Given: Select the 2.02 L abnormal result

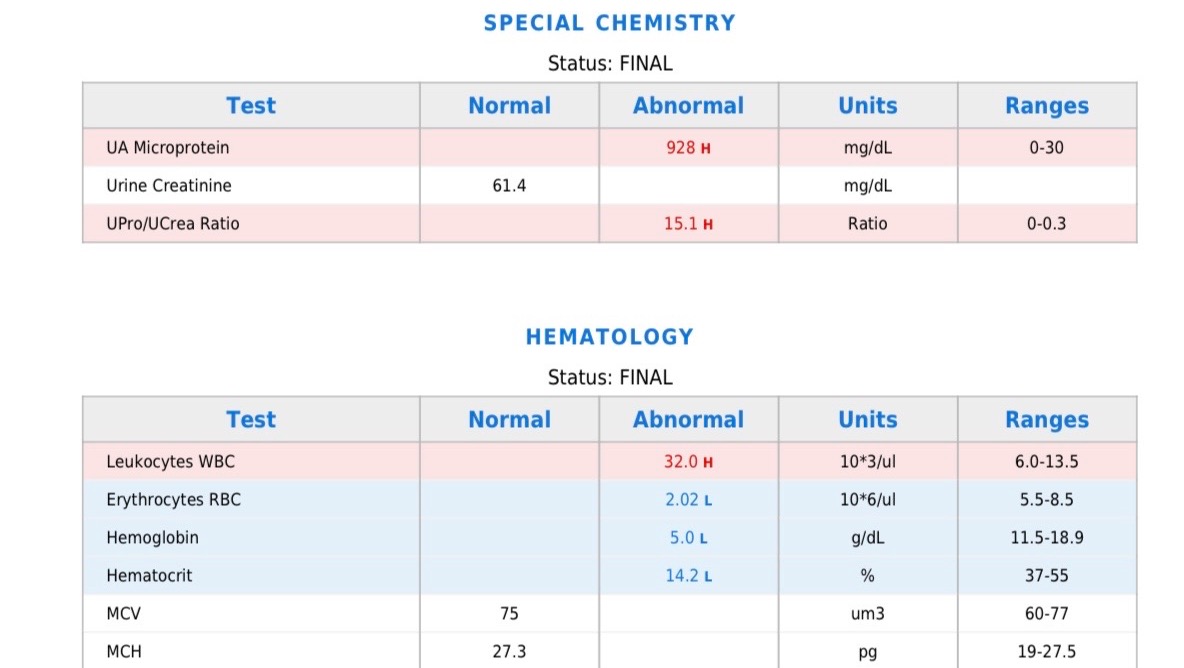Looking at the screenshot, I should coord(688,500).
